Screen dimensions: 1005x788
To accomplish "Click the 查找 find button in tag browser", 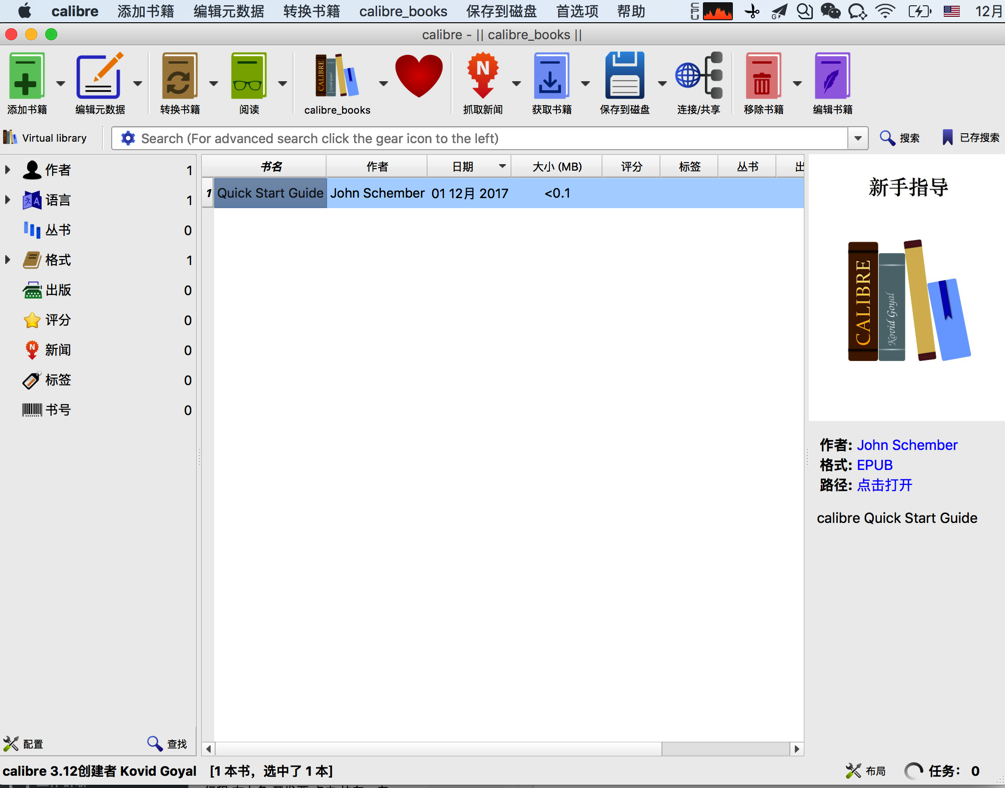I will pyautogui.click(x=167, y=744).
